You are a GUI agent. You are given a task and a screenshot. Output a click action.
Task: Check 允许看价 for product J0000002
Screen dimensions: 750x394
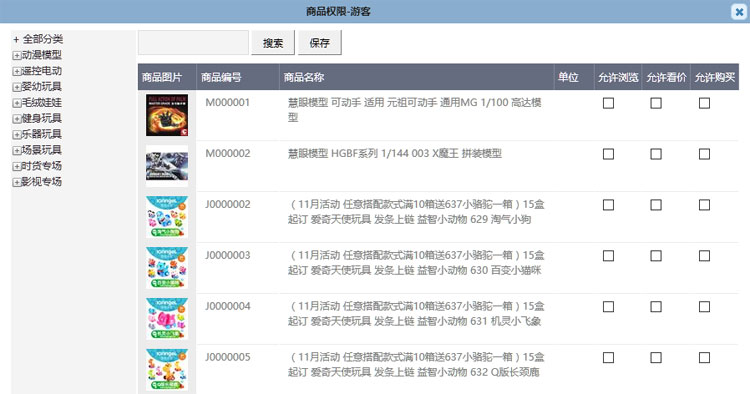(x=656, y=205)
